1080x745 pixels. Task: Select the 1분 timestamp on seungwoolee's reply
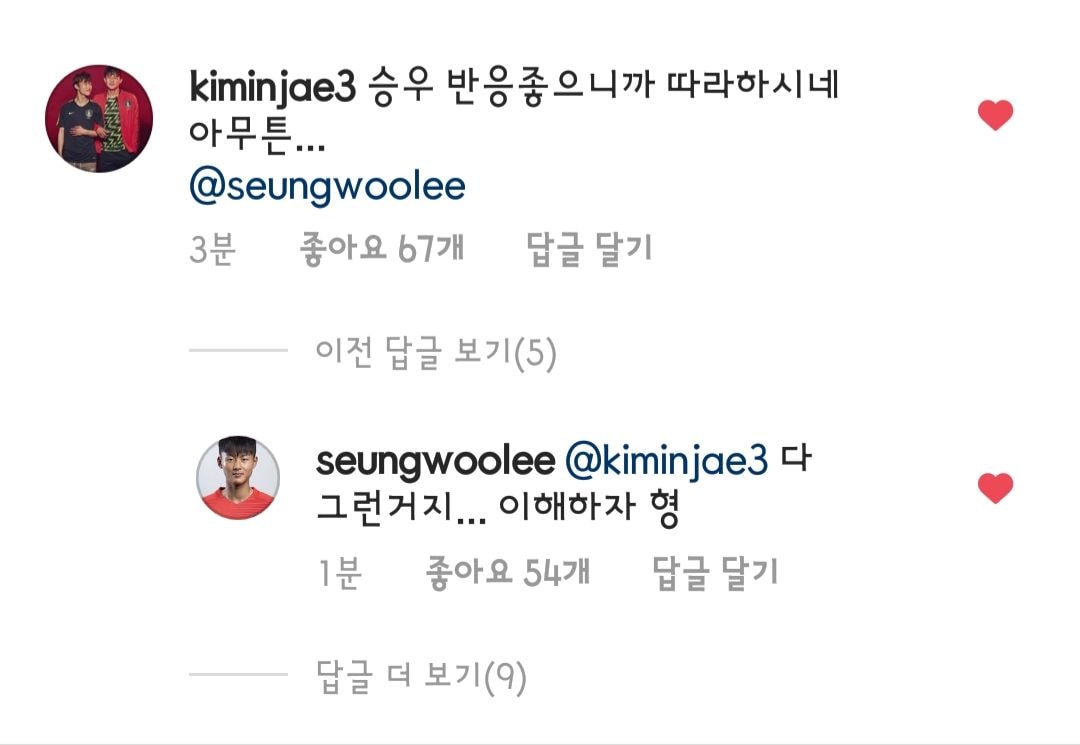click(340, 572)
